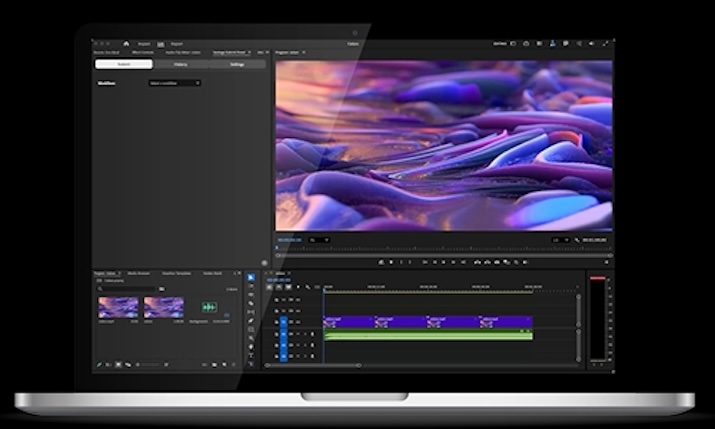Go to the Home screen icon
The image size is (715, 429).
coord(126,44)
